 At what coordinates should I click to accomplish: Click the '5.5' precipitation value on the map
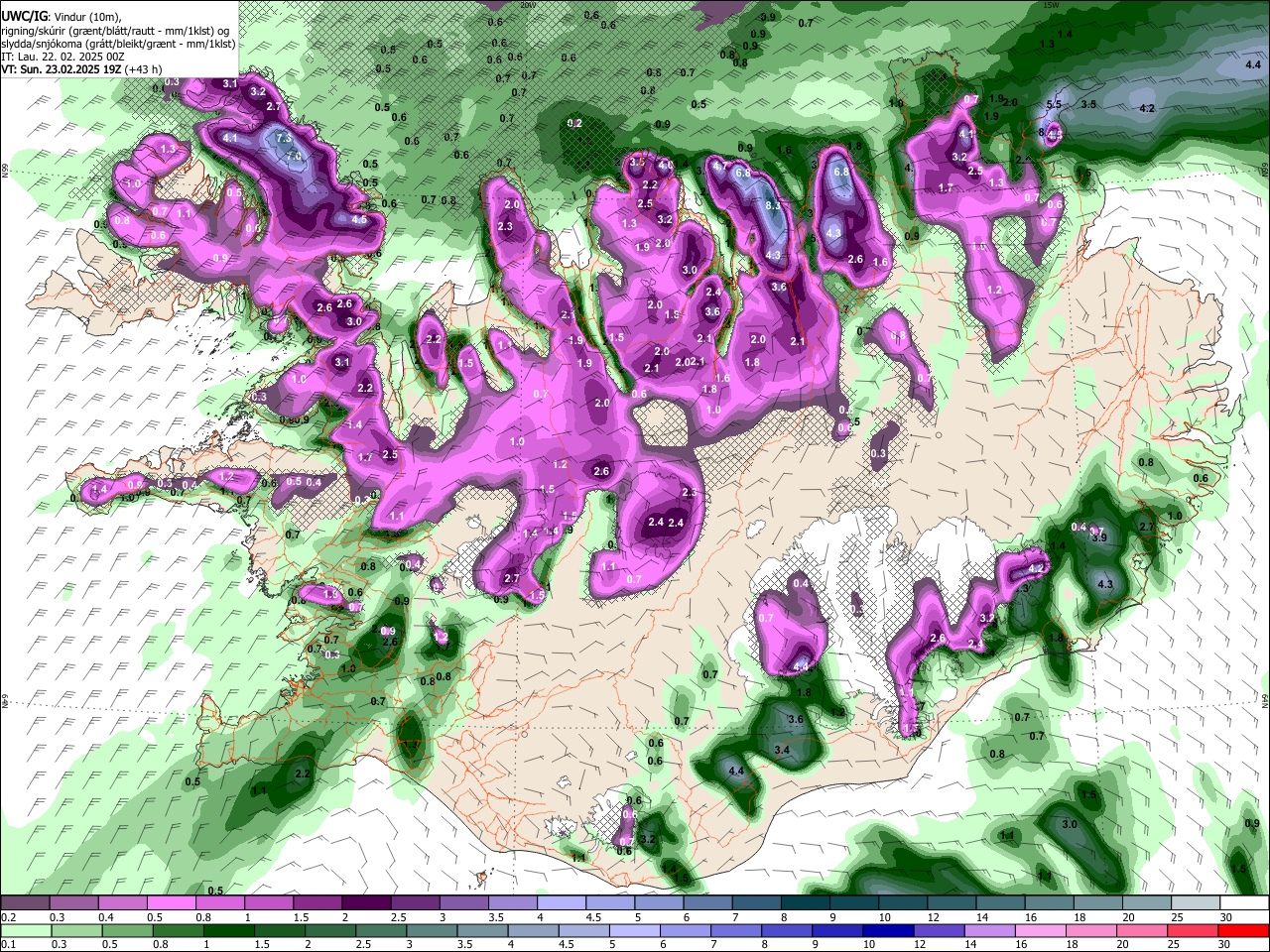1054,104
